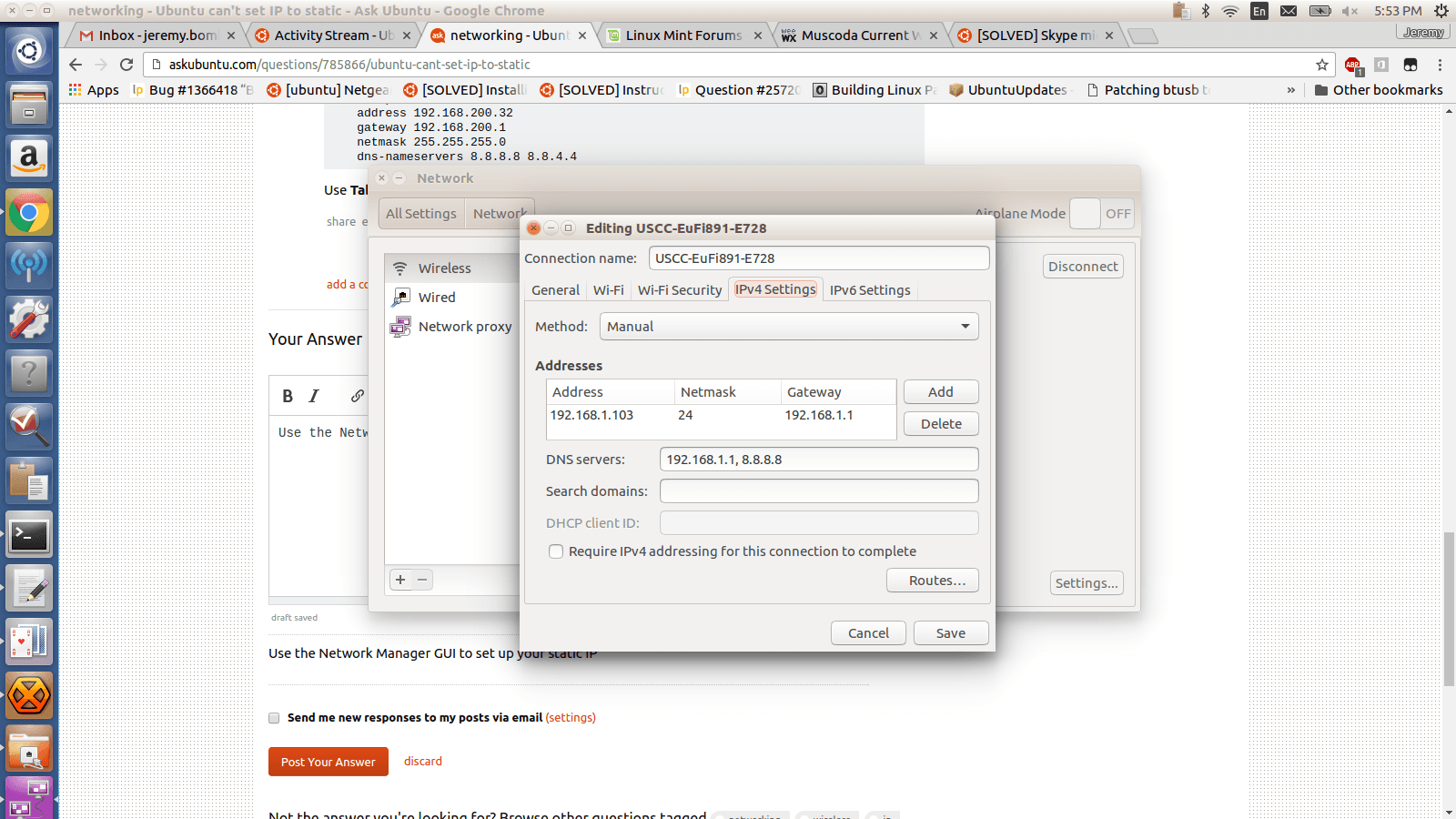Open the Wi-Fi Security tab
The image size is (1456, 819).
(679, 290)
